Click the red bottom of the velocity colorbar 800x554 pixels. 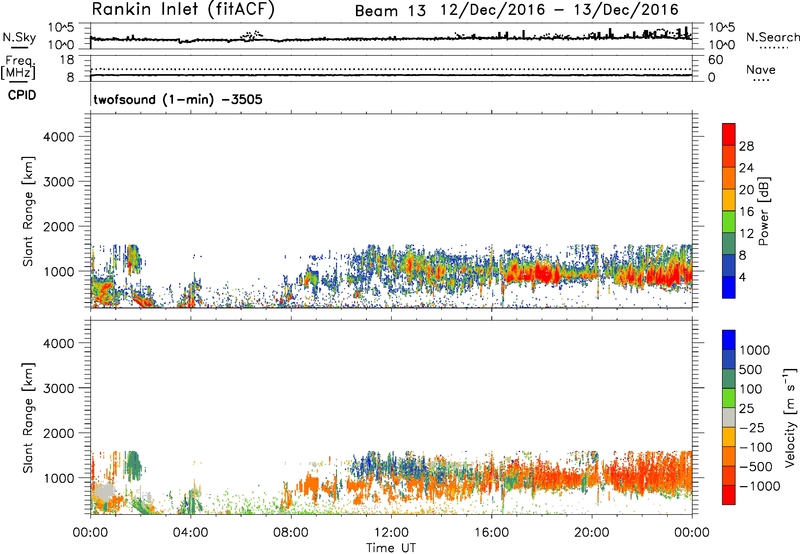(x=729, y=495)
